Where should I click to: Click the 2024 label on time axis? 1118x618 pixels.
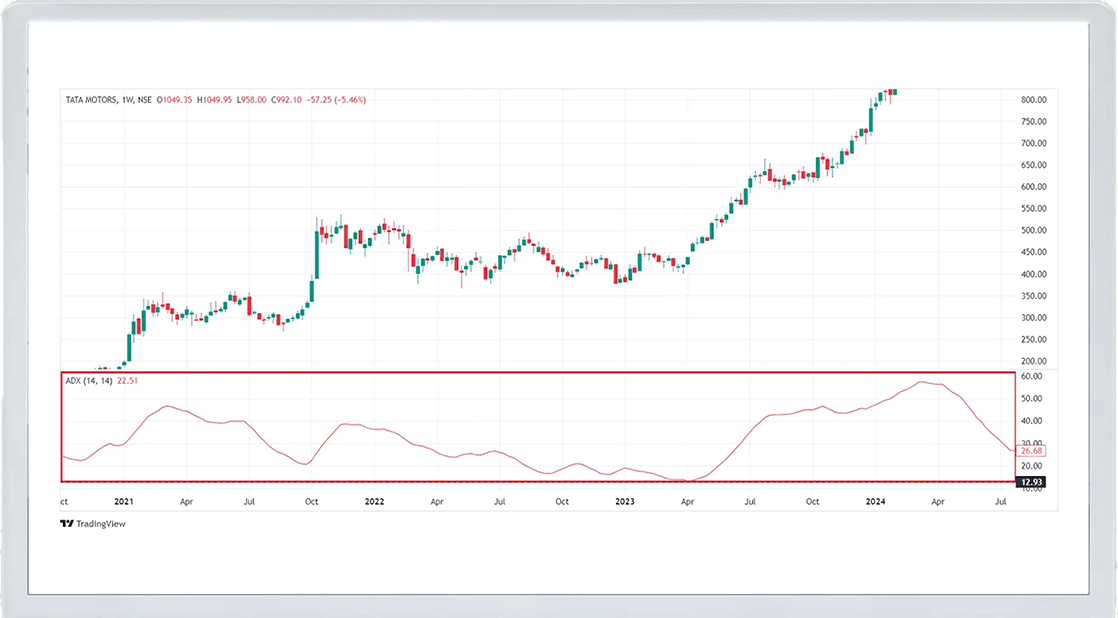[x=876, y=500]
